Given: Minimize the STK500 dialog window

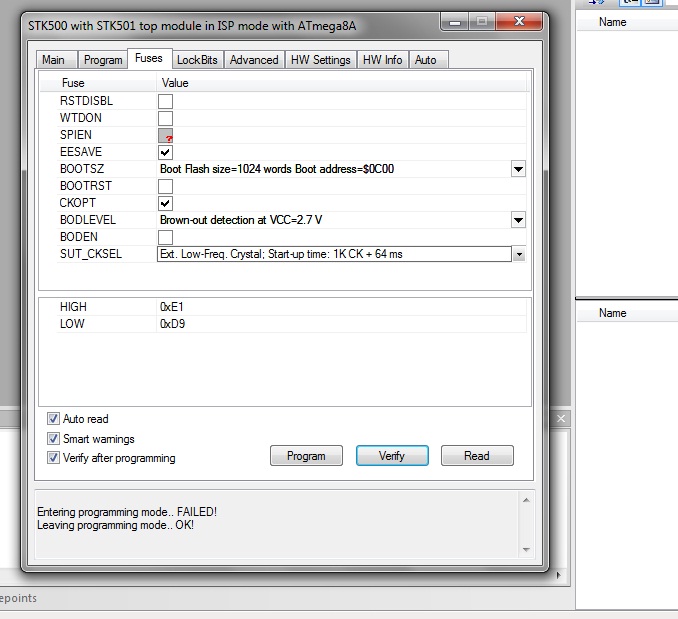Looking at the screenshot, I should [455, 21].
